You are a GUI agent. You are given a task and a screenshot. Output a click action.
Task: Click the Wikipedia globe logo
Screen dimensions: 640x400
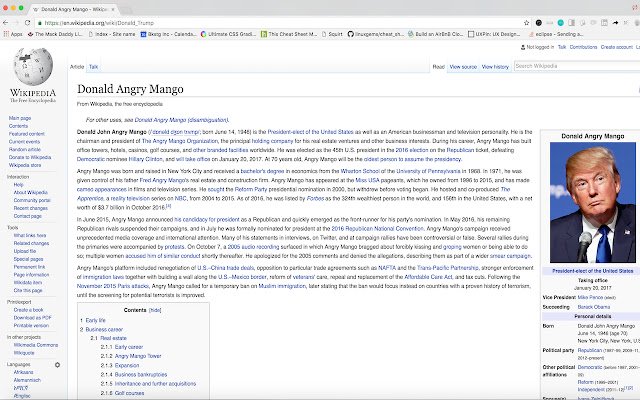(x=33, y=67)
